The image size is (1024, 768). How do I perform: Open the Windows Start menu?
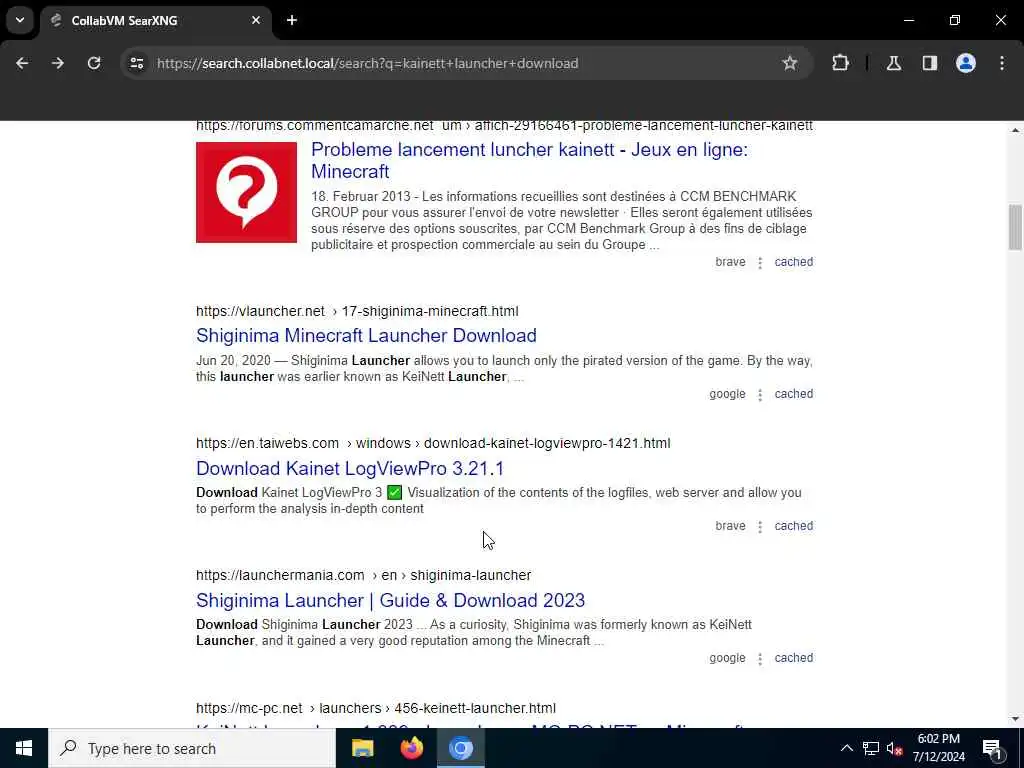(24, 748)
